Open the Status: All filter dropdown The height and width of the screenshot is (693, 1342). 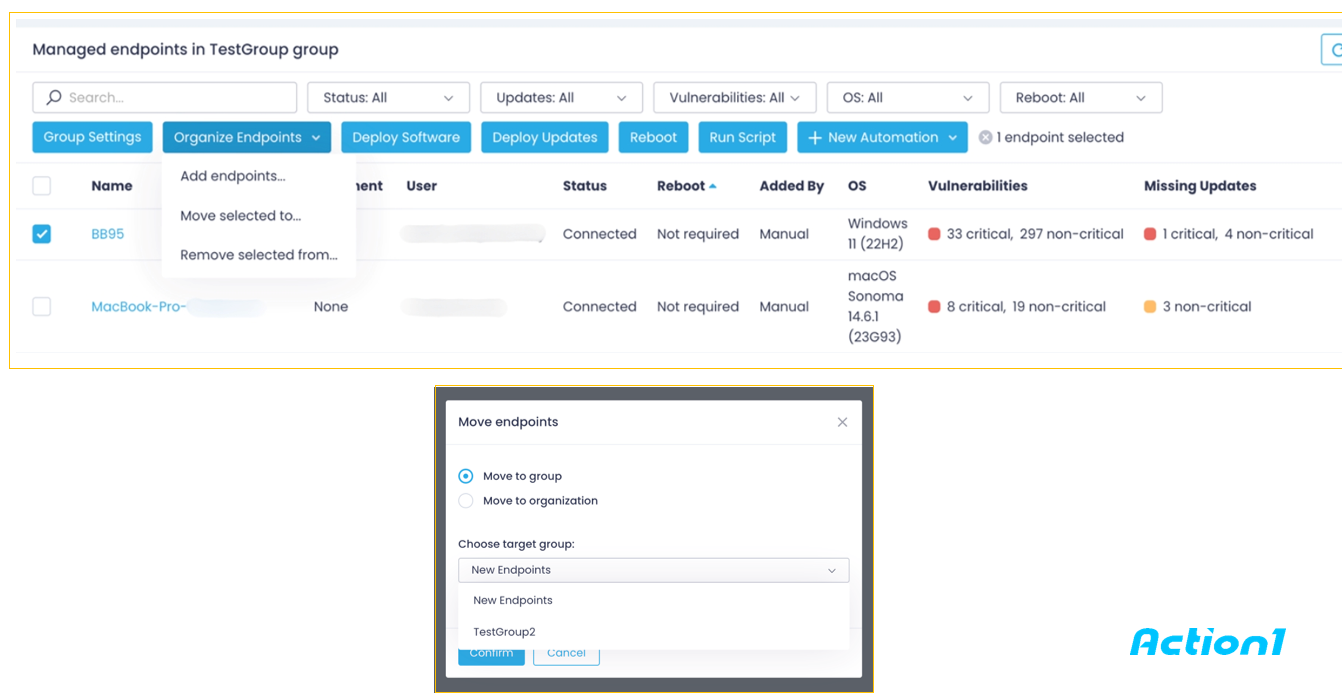pos(388,98)
